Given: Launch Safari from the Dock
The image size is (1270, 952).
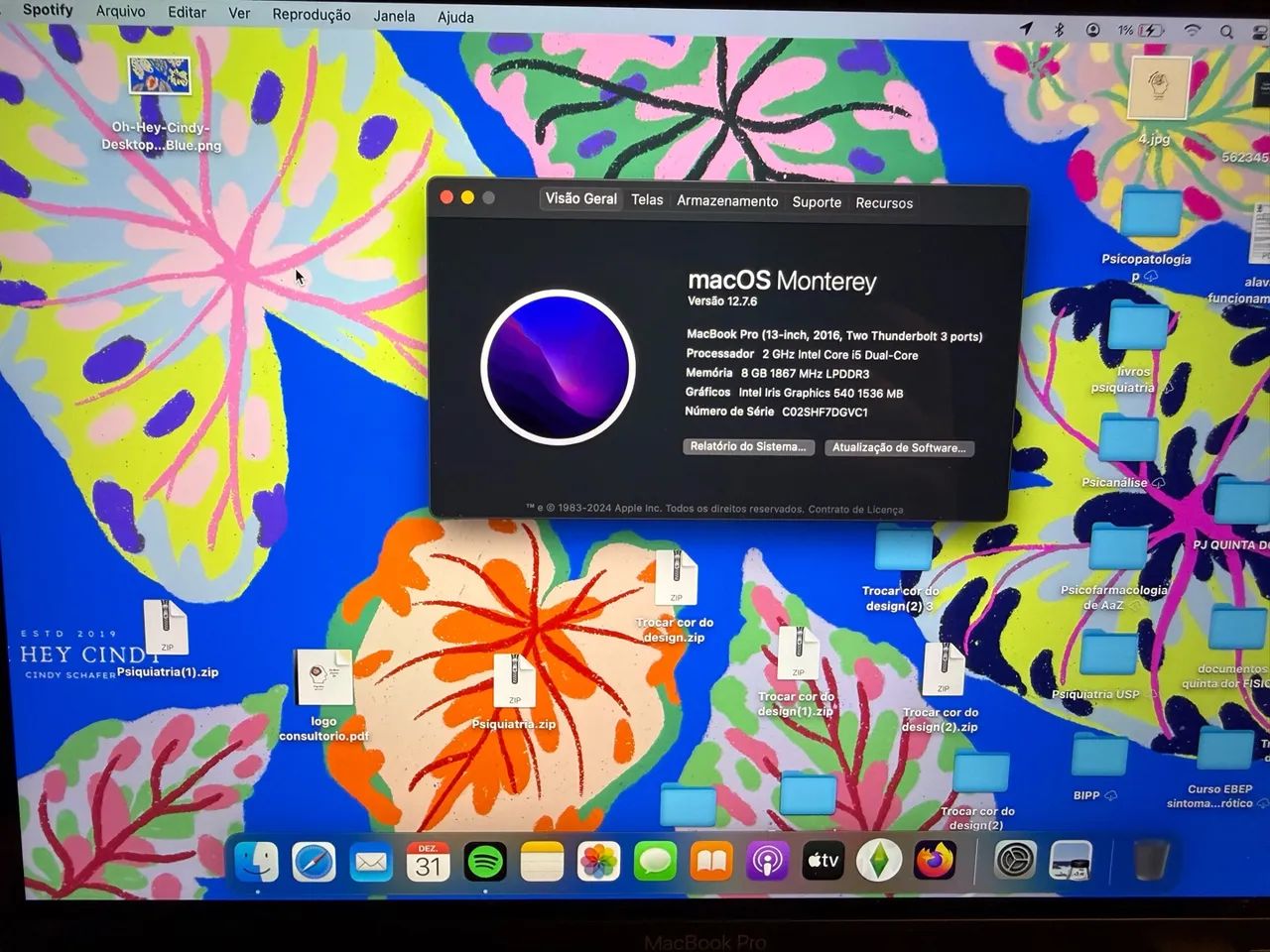Looking at the screenshot, I should tap(314, 861).
